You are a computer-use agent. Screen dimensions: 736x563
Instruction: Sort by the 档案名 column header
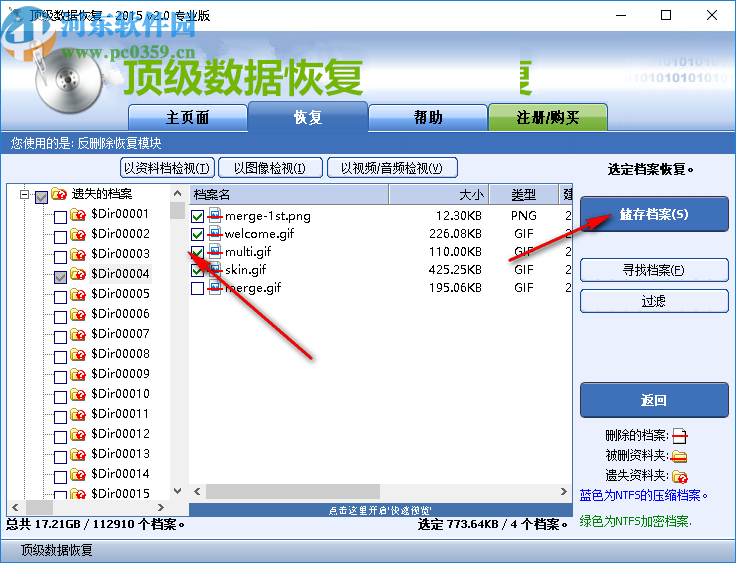point(289,194)
